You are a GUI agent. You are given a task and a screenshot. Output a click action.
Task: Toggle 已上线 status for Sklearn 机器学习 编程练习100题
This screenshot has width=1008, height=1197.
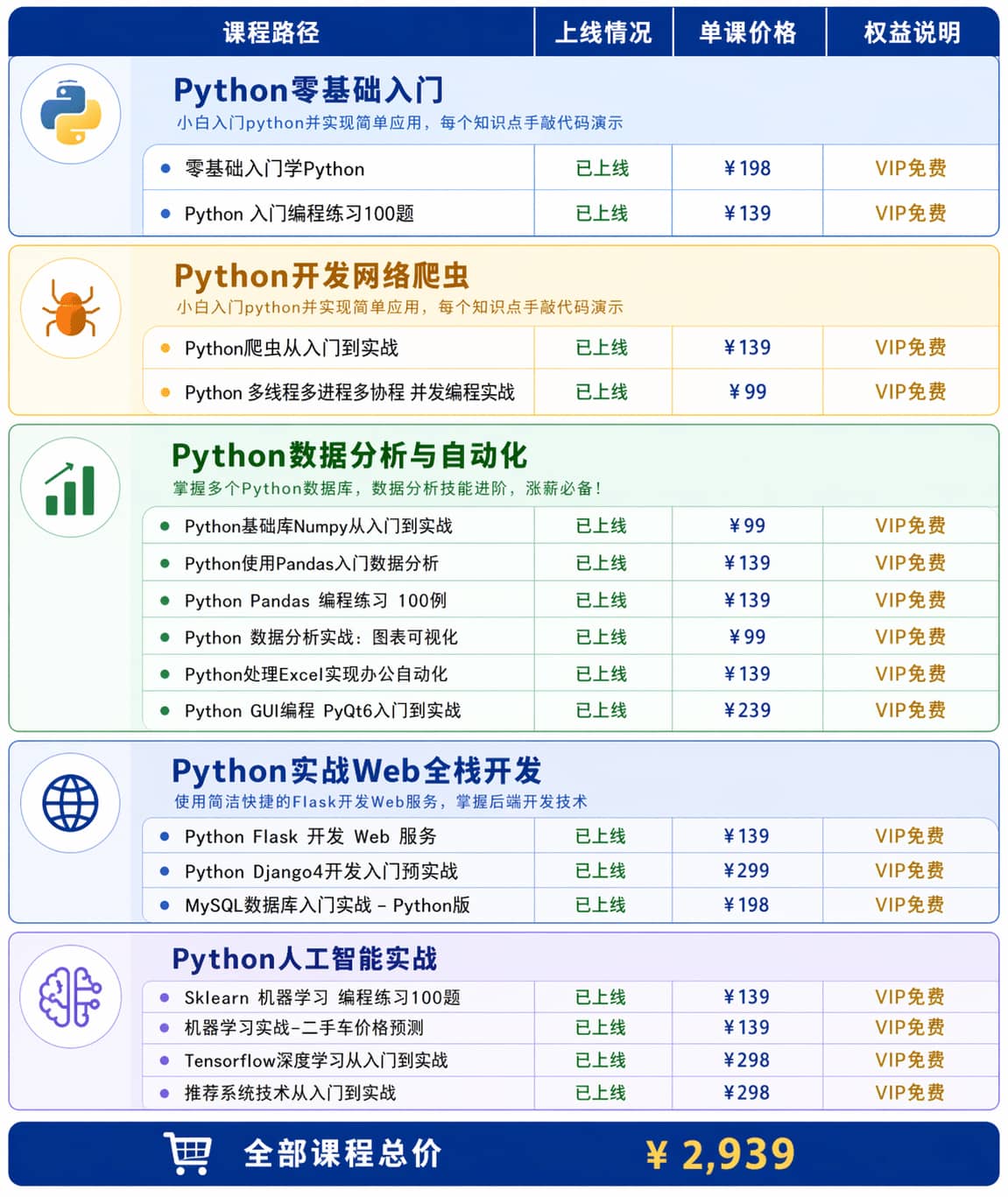click(x=603, y=996)
